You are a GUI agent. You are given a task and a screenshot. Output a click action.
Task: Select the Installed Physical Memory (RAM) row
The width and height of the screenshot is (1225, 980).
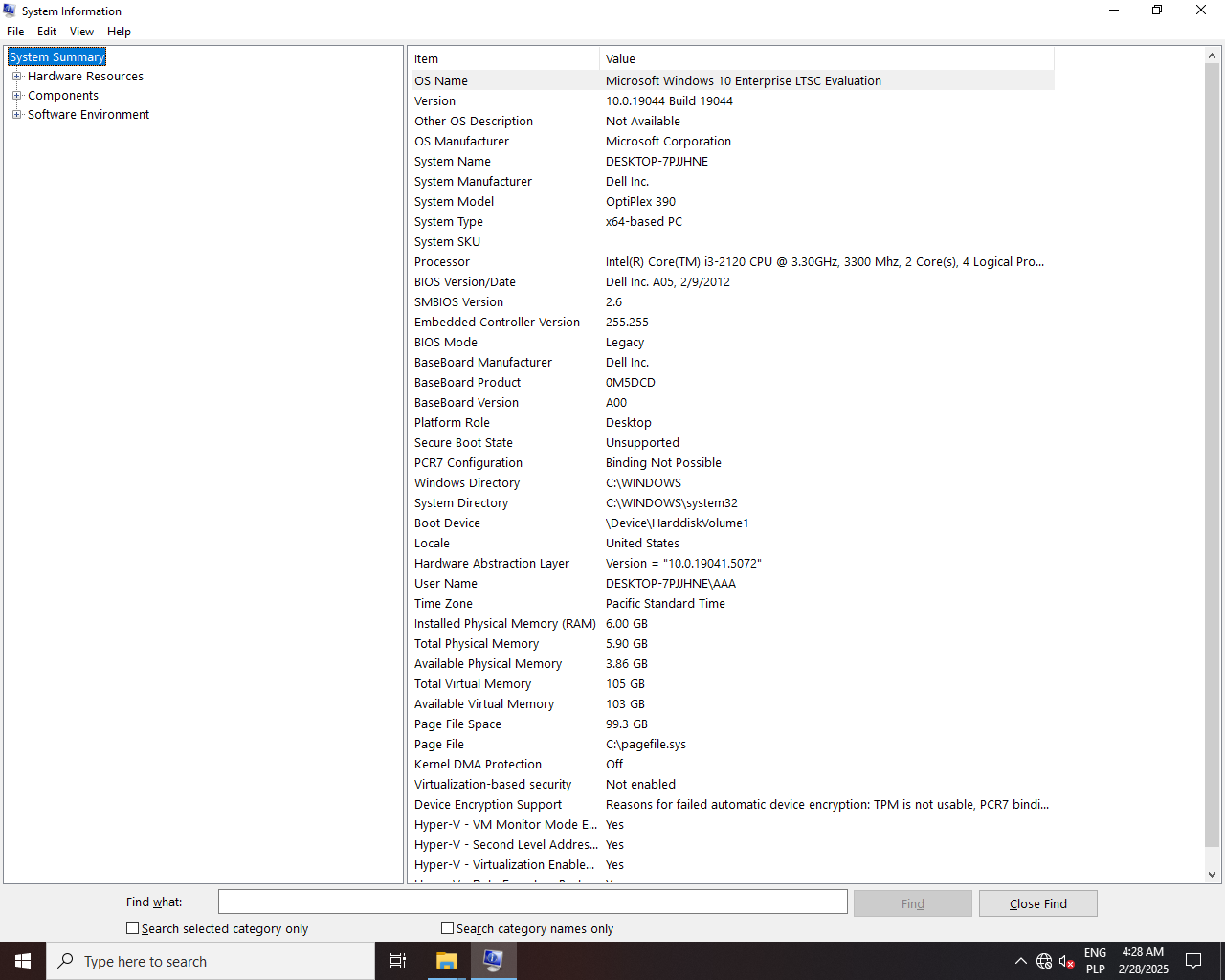(x=733, y=624)
